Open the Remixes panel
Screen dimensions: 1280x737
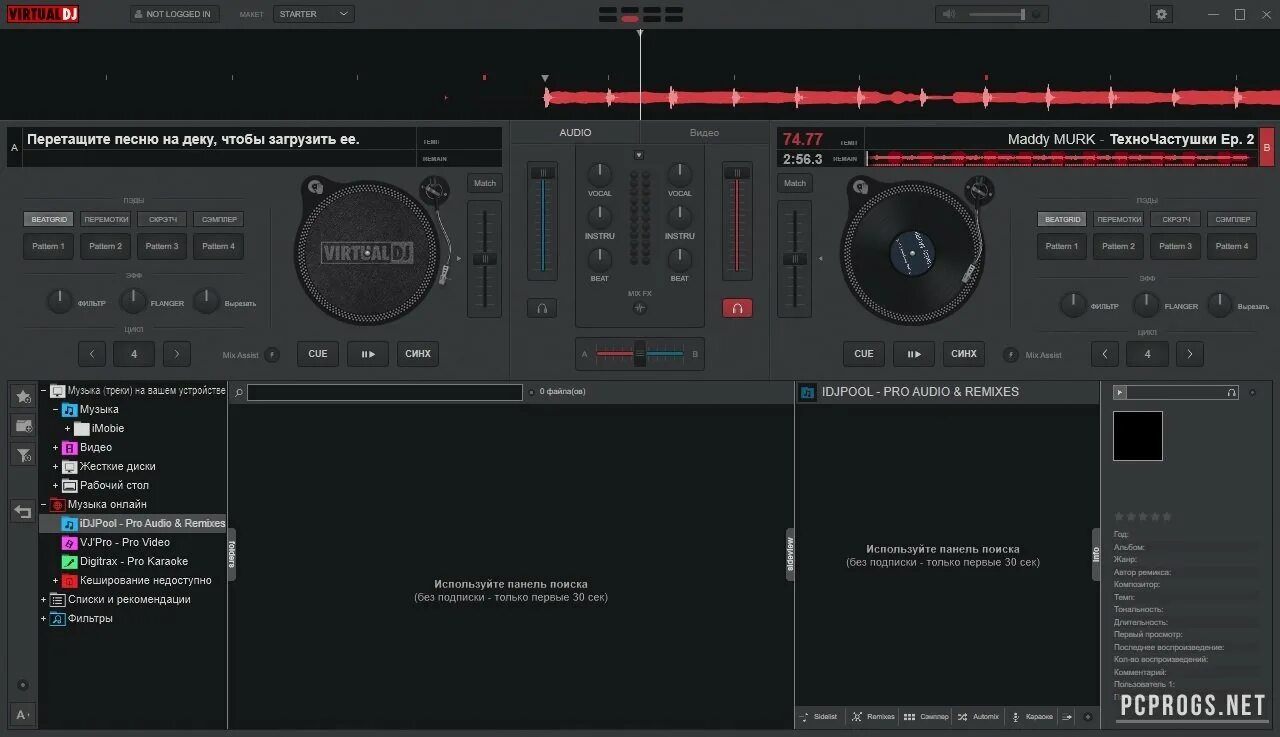click(x=873, y=717)
